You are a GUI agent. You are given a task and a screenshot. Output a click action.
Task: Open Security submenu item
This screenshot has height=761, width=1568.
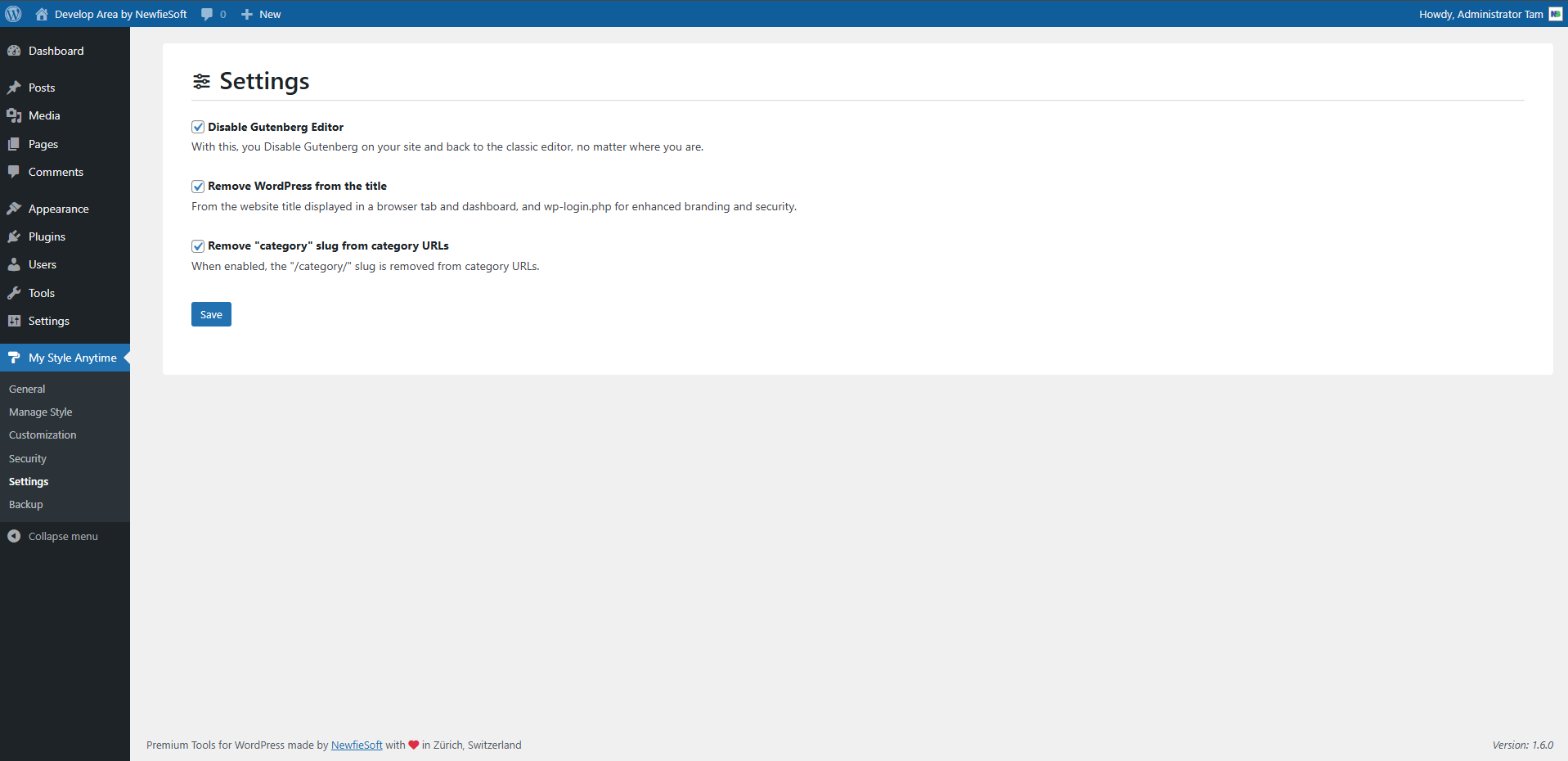pyautogui.click(x=28, y=458)
